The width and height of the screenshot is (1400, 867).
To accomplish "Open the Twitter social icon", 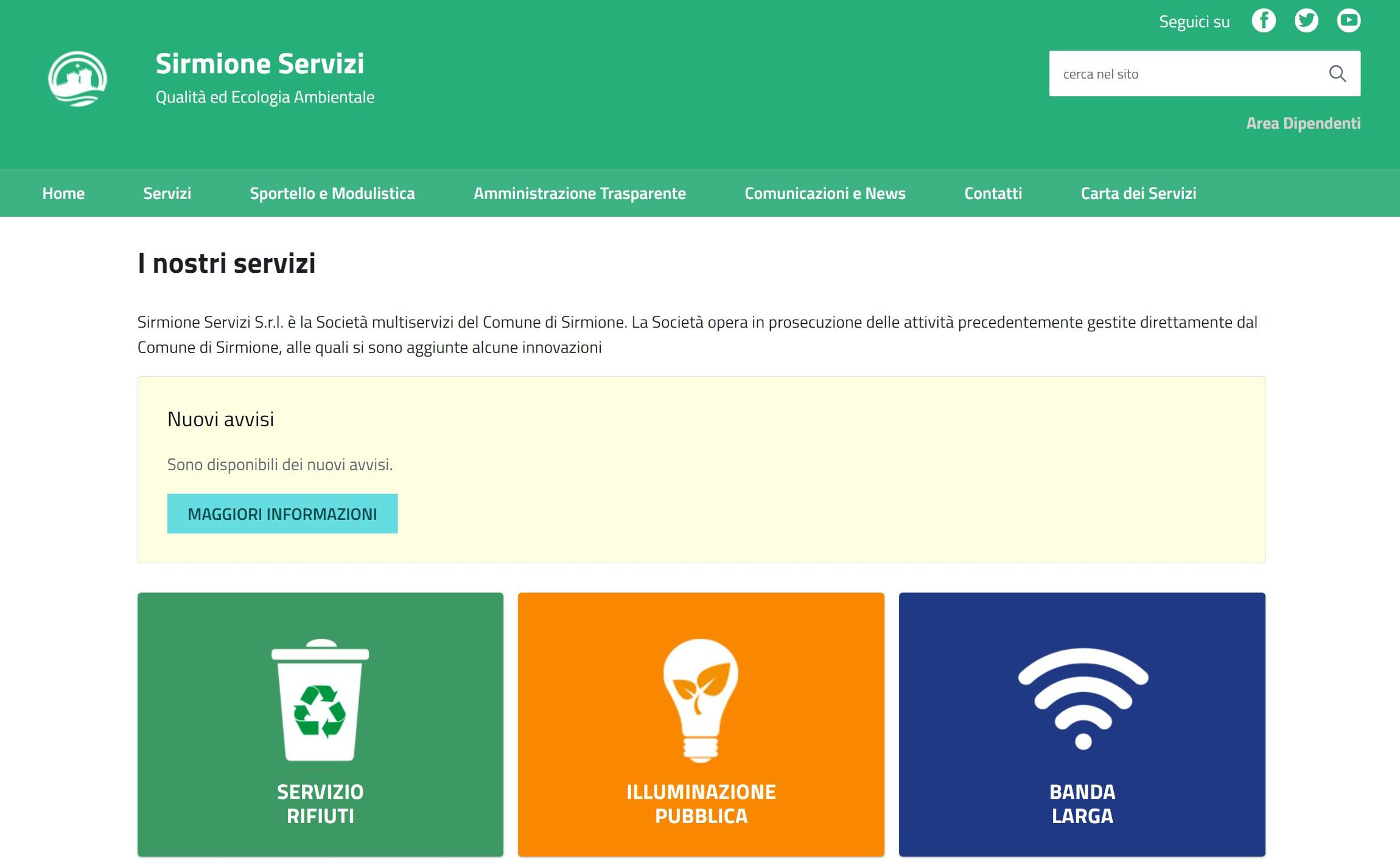I will [x=1306, y=21].
